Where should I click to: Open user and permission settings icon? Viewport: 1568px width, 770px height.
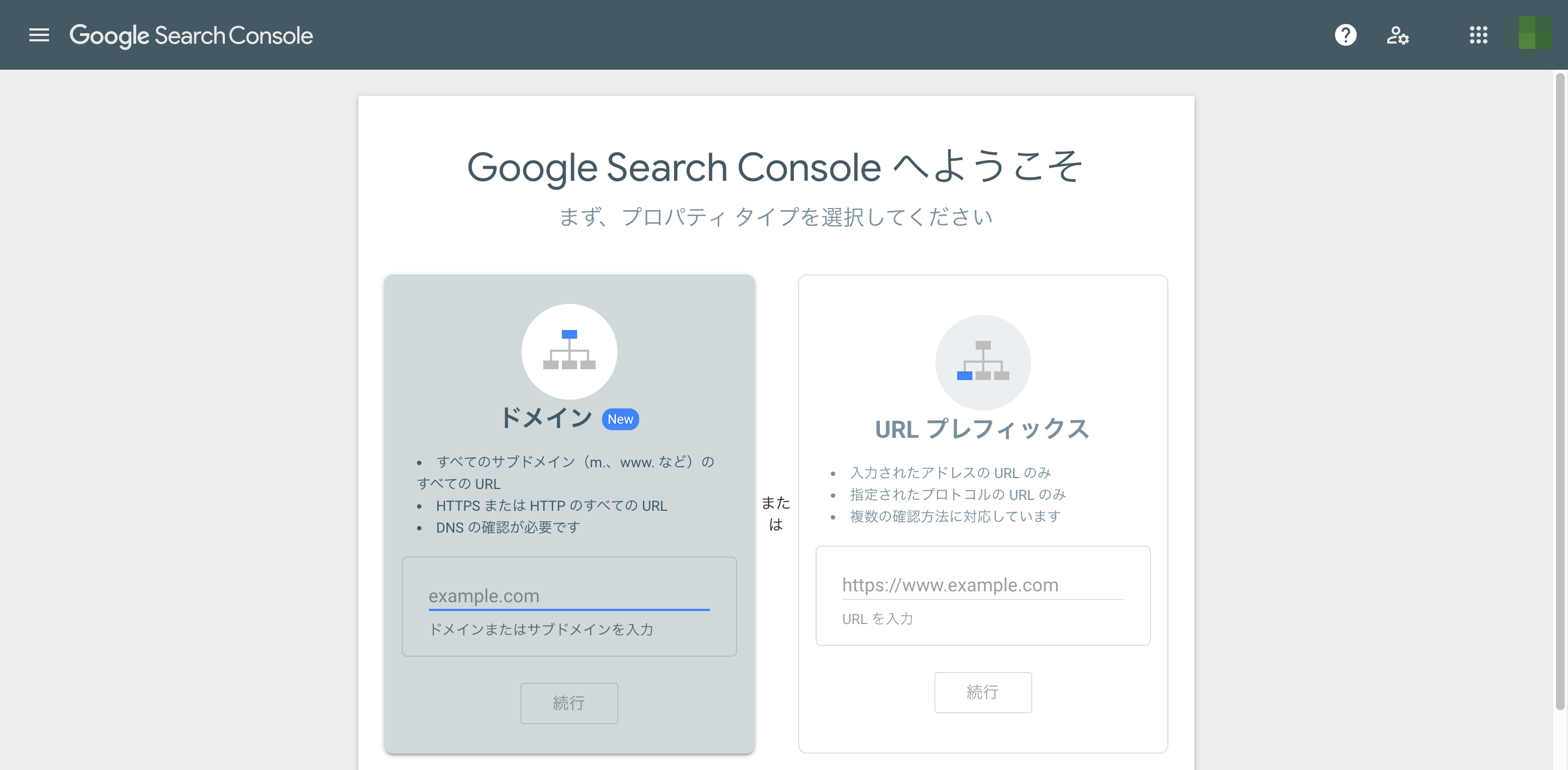pos(1398,35)
